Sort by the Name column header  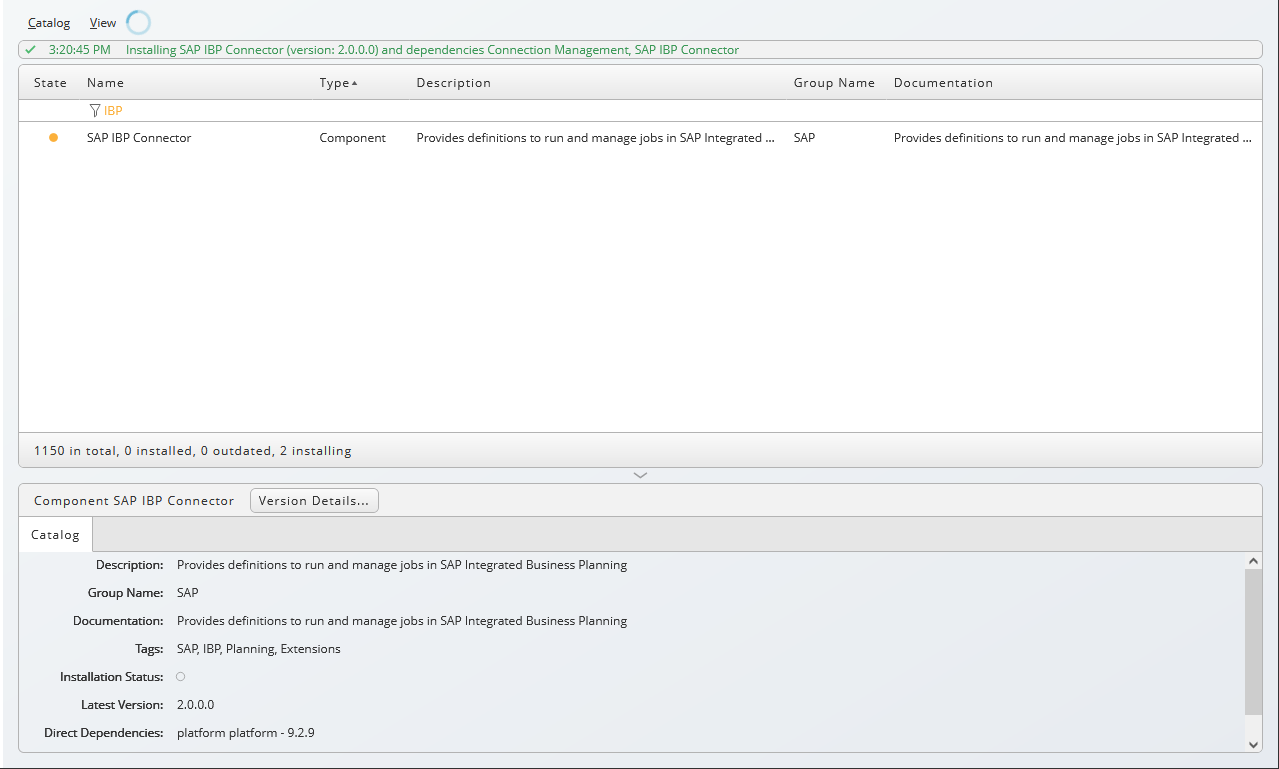pos(105,83)
